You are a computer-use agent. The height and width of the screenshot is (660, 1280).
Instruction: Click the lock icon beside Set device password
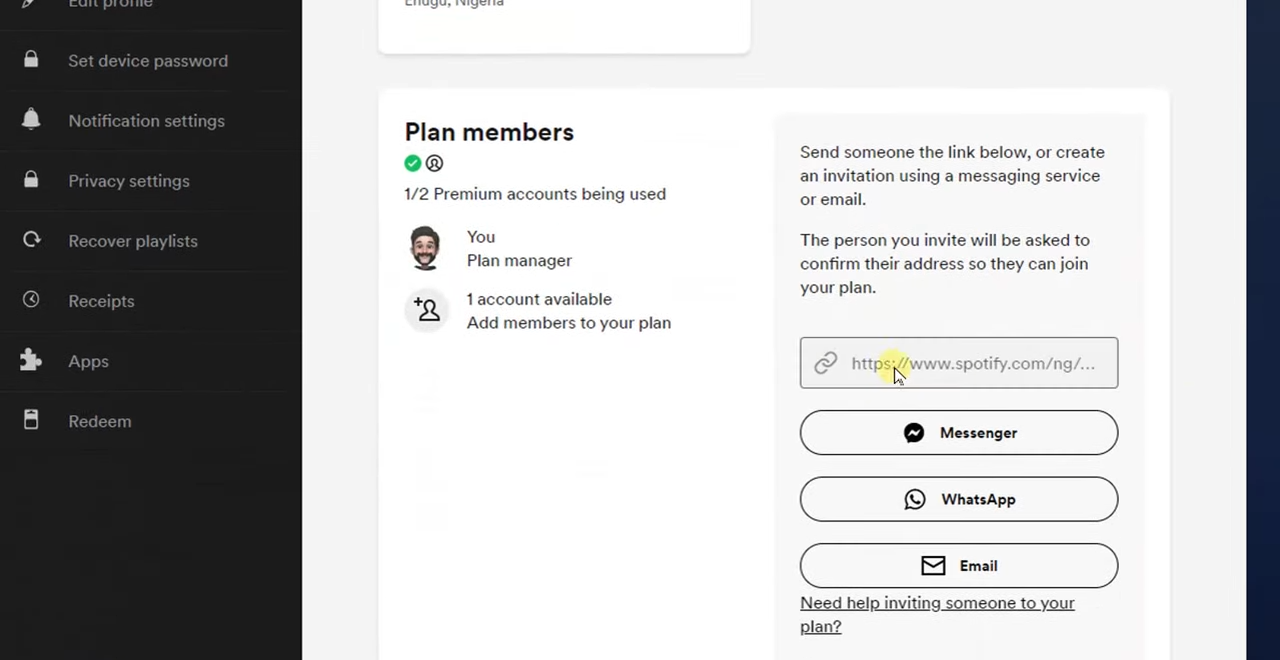coord(31,60)
